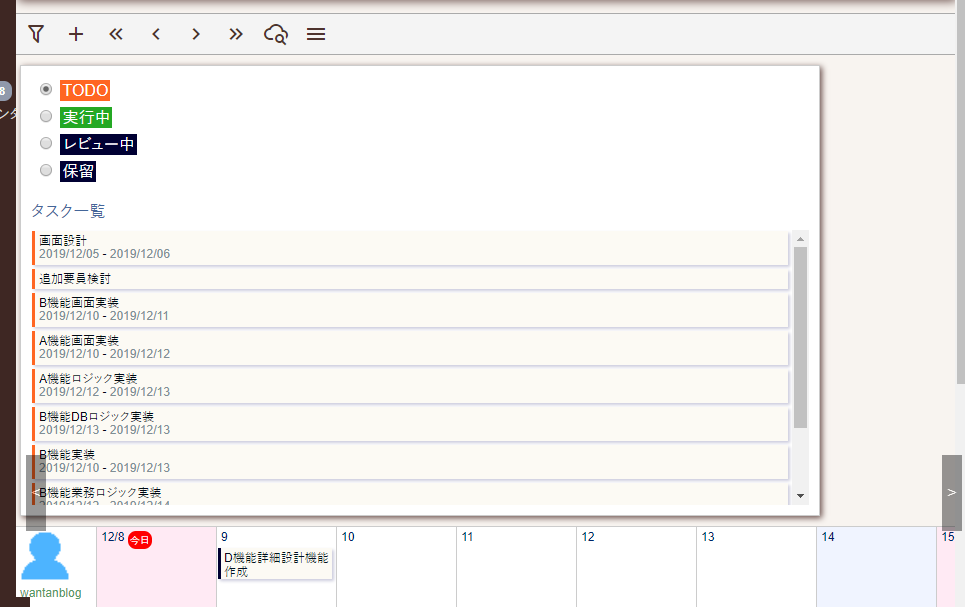Select the calendar day 10 cell
This screenshot has width=965, height=607.
pyautogui.click(x=396, y=566)
